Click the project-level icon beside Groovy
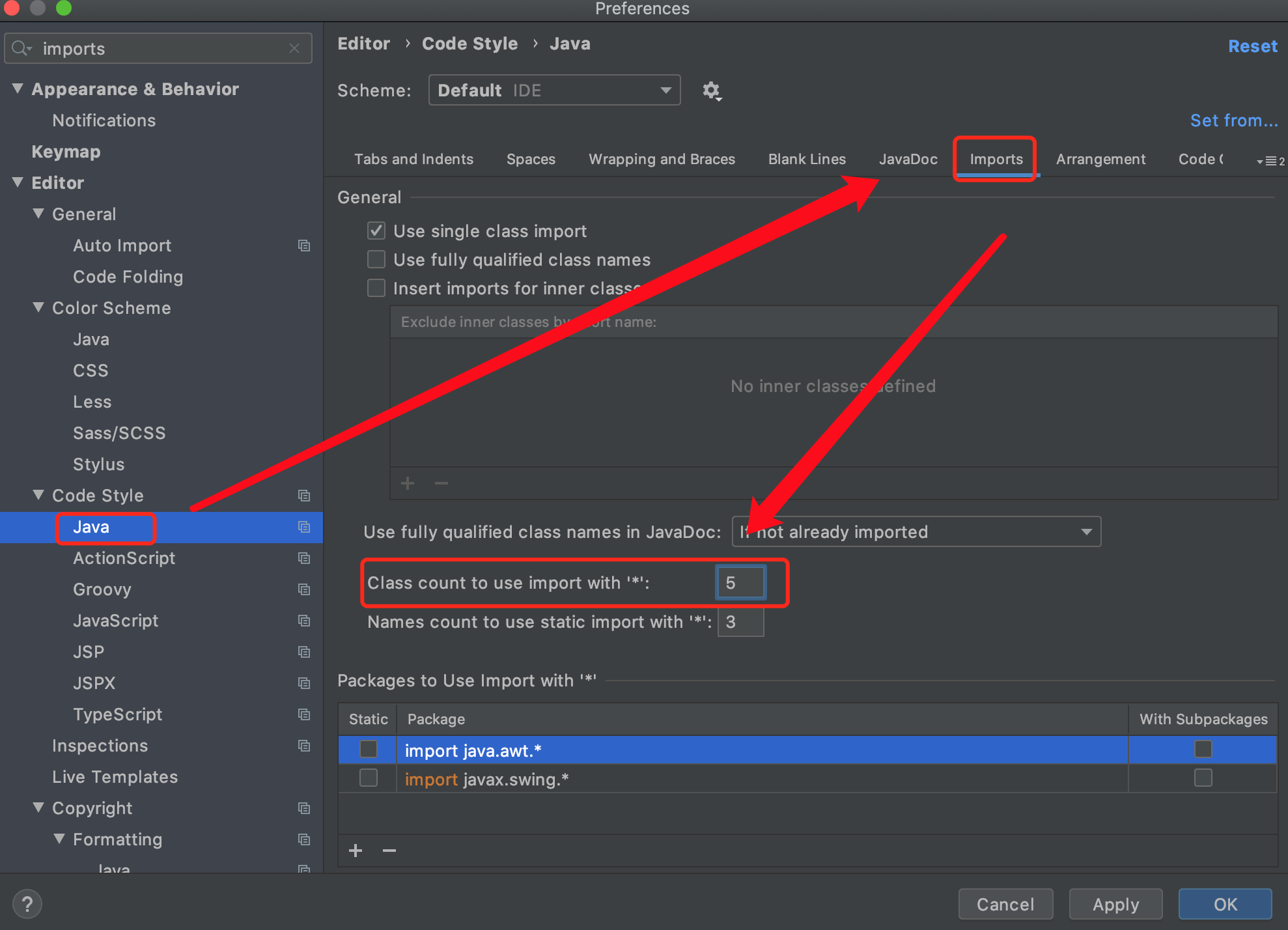Viewport: 1288px width, 930px height. 303,589
